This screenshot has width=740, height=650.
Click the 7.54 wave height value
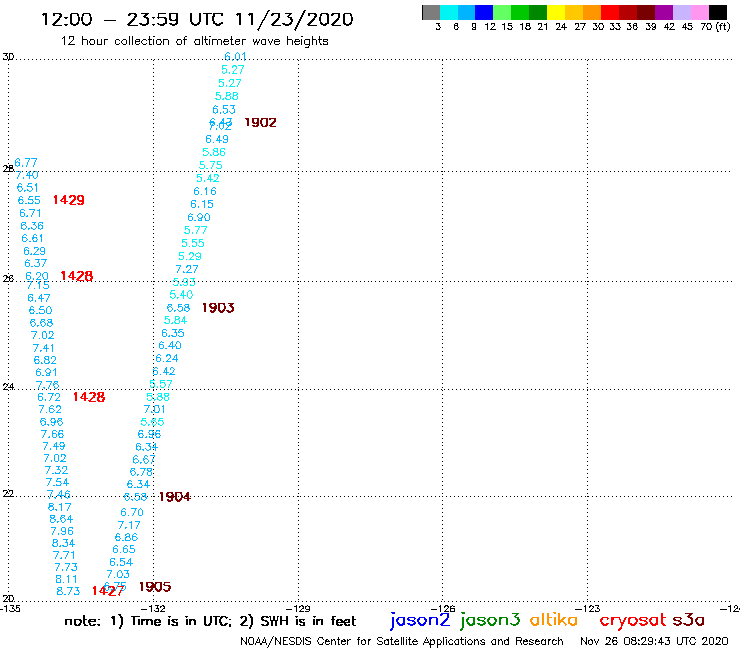coord(57,482)
